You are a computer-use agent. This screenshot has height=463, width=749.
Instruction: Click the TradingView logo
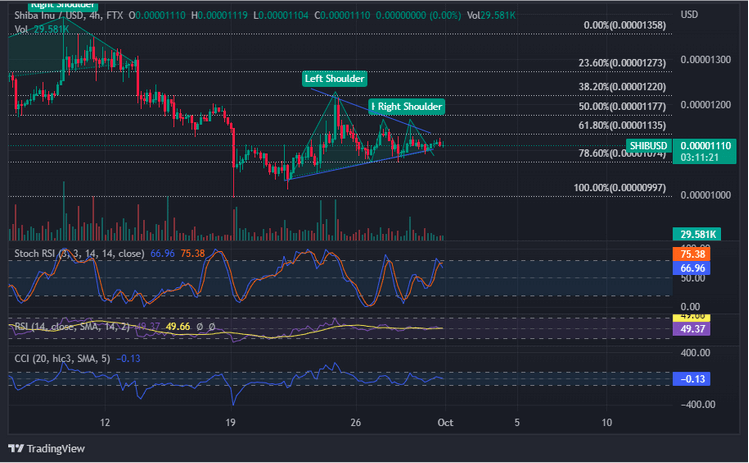click(x=46, y=449)
